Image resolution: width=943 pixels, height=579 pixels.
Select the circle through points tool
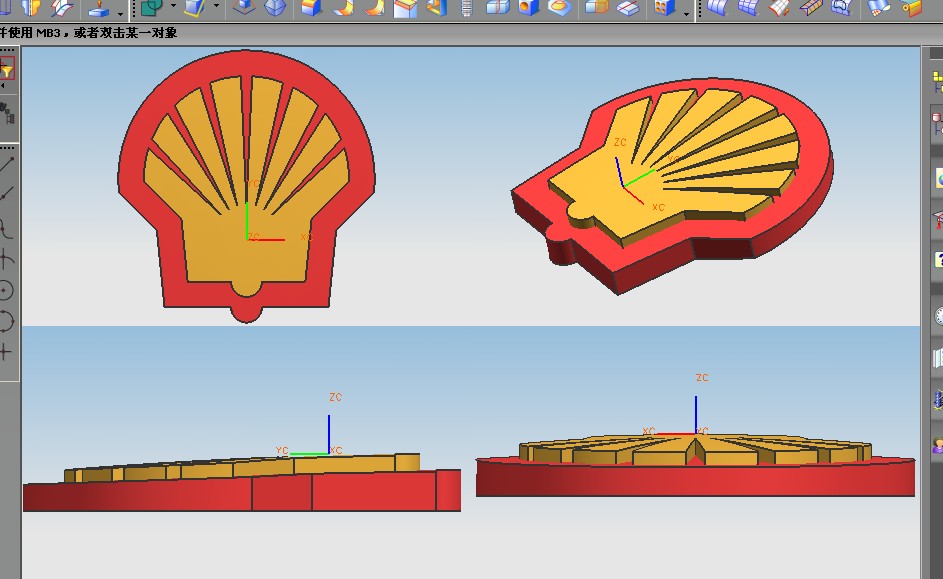click(x=6, y=321)
